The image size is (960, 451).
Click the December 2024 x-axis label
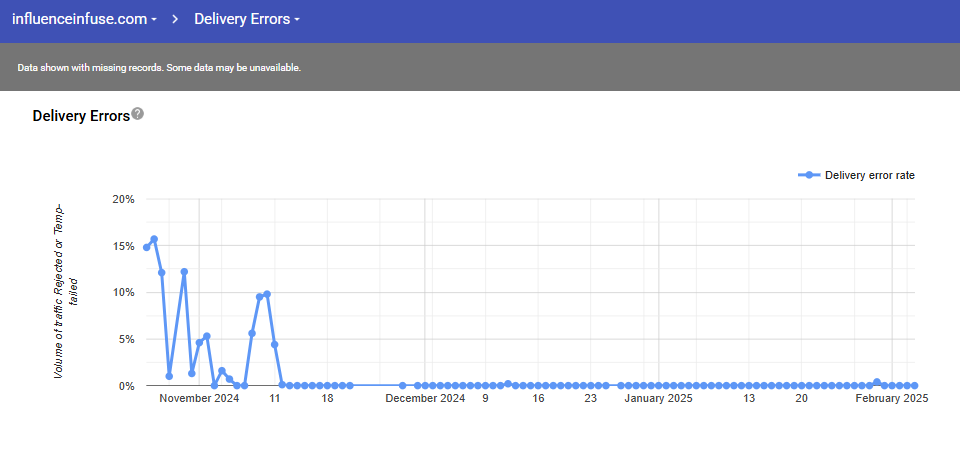point(425,398)
